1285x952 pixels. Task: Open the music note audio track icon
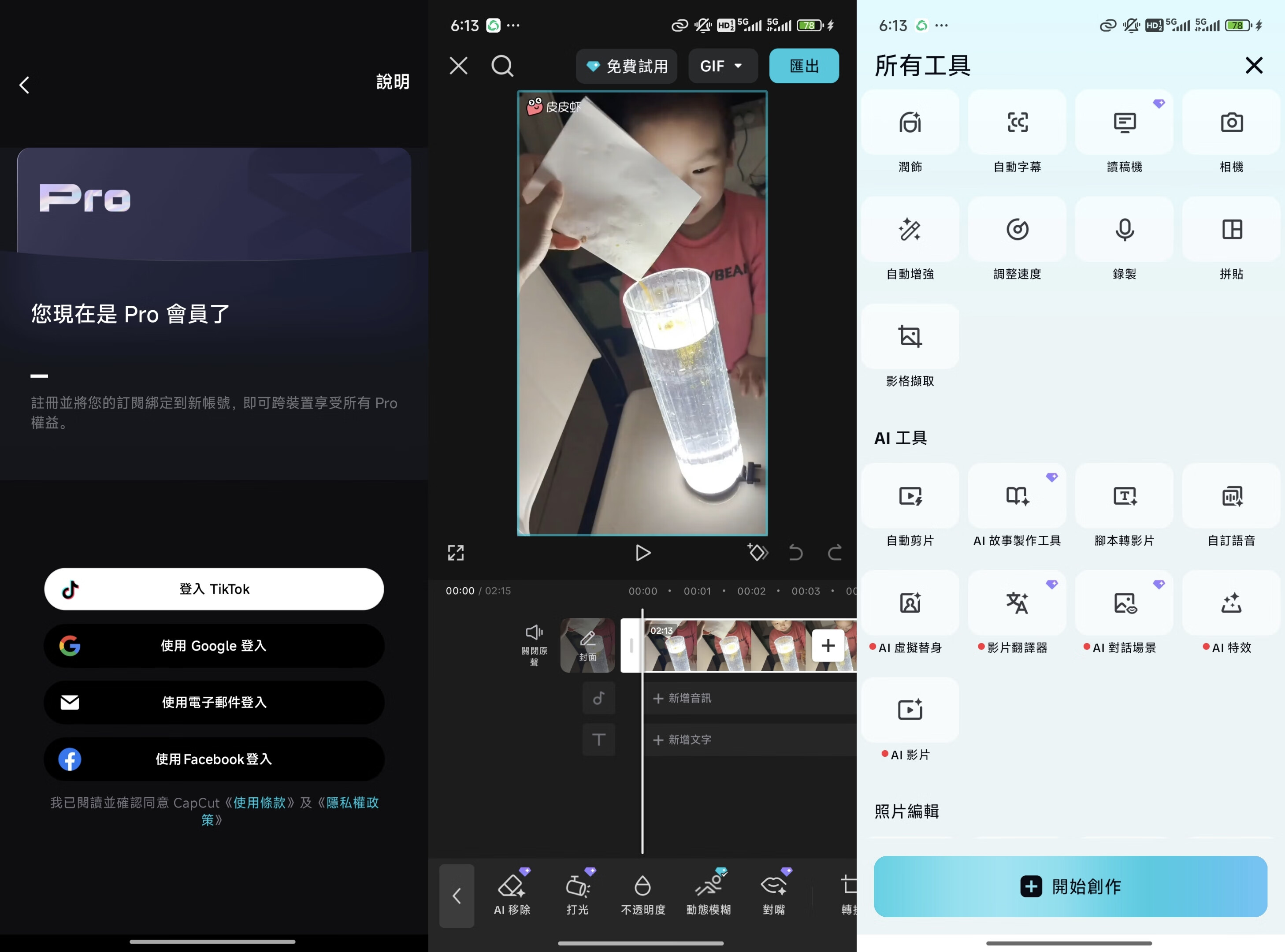599,698
